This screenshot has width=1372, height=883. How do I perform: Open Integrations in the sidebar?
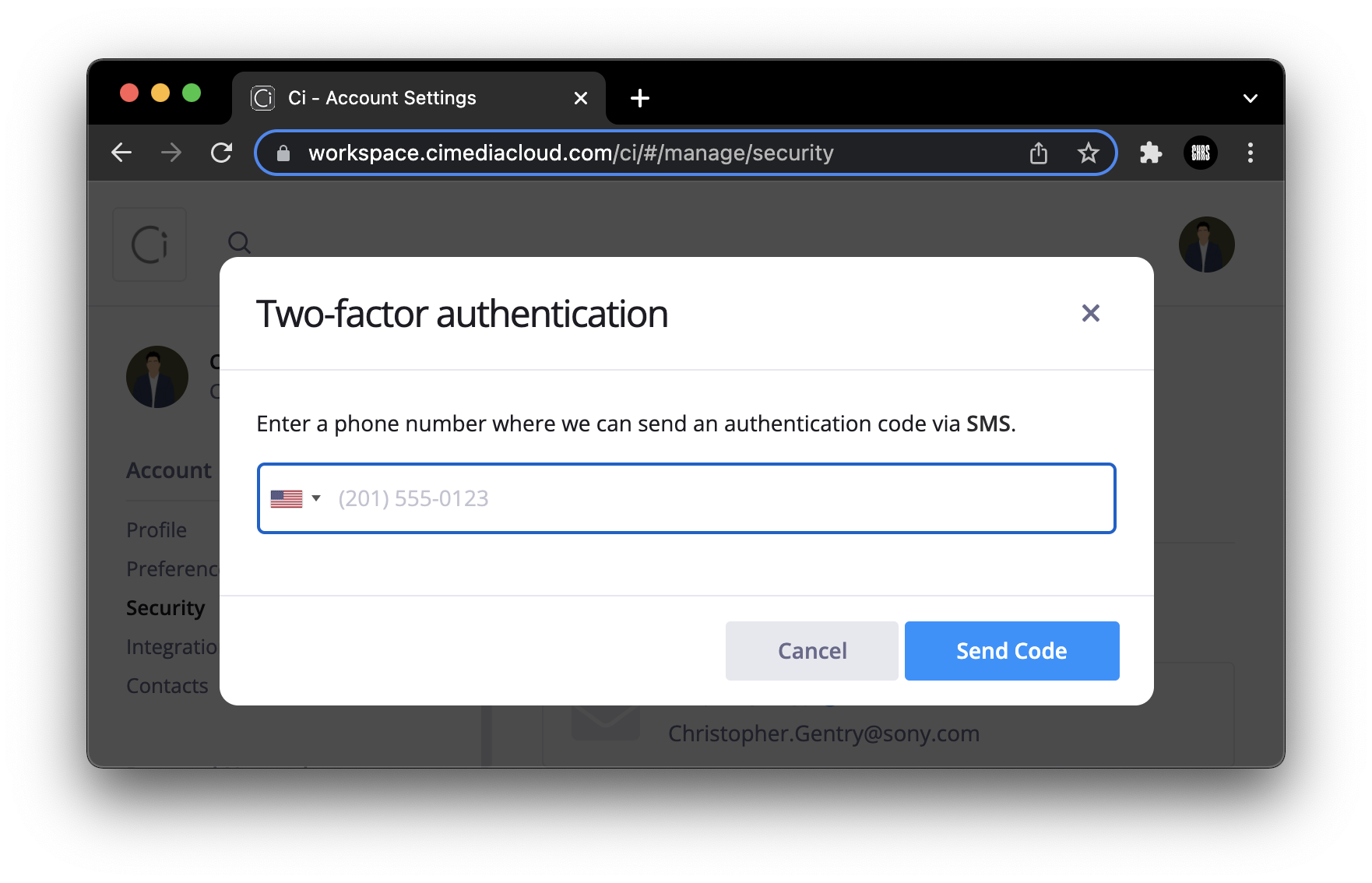[172, 647]
